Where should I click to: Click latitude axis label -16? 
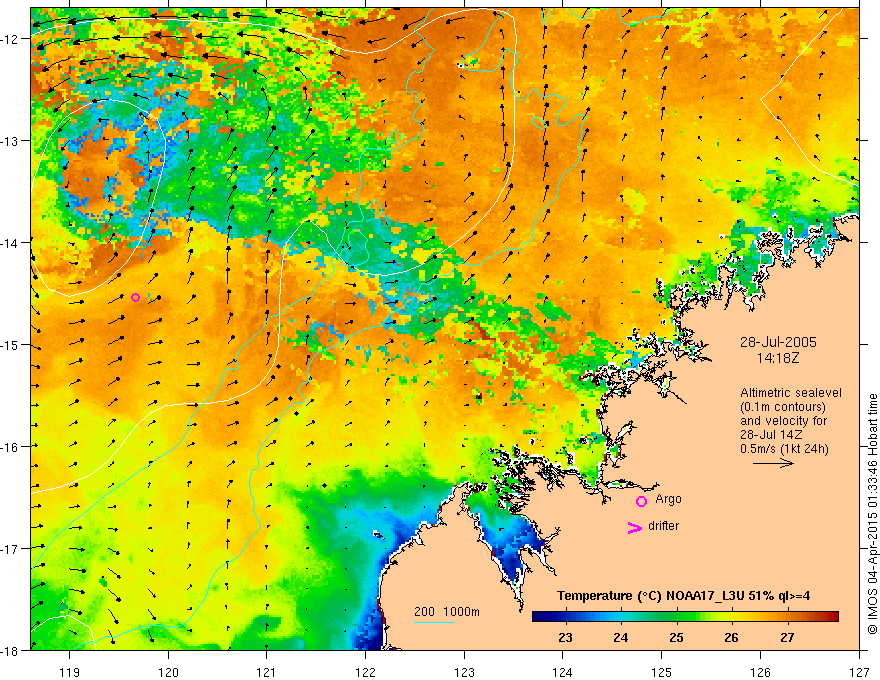click(x=11, y=447)
